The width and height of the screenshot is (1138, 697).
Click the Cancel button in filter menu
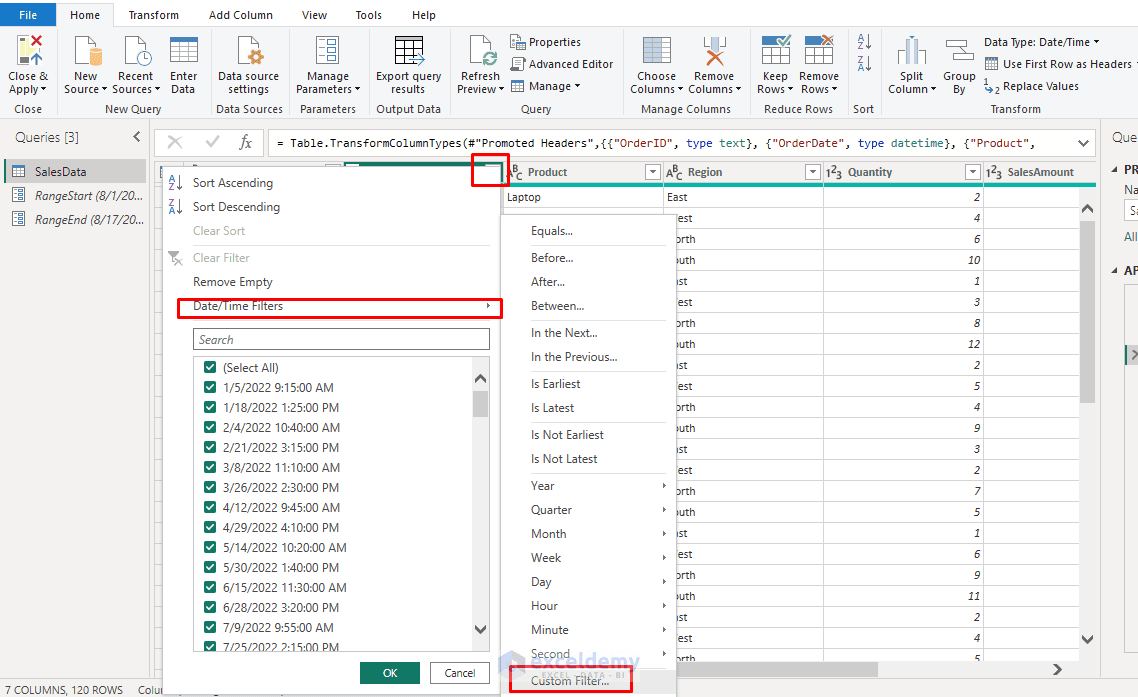460,673
